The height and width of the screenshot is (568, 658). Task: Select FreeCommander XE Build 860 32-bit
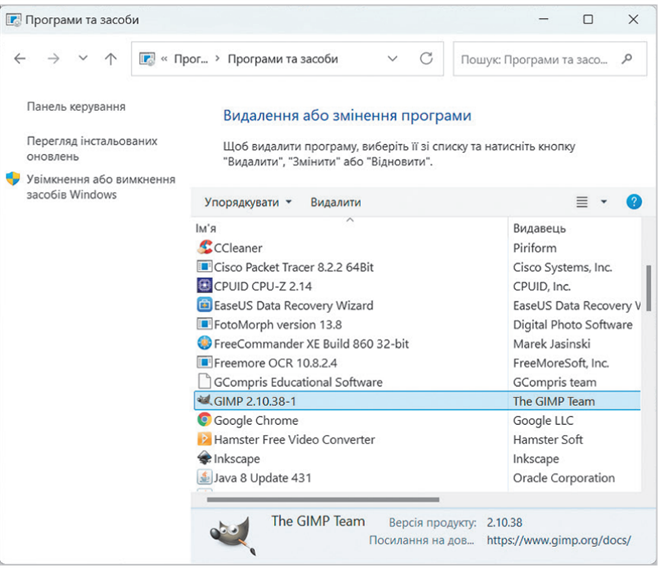click(311, 344)
